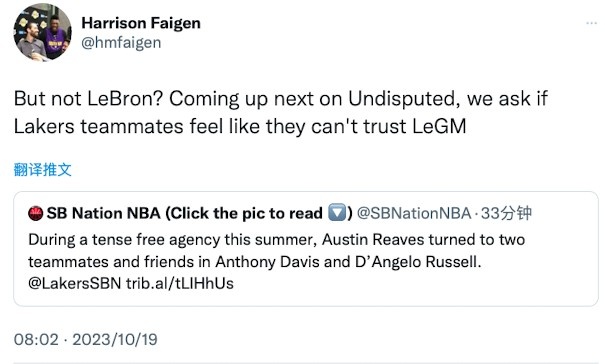Select the main tweet text about LeBron

tap(281, 112)
